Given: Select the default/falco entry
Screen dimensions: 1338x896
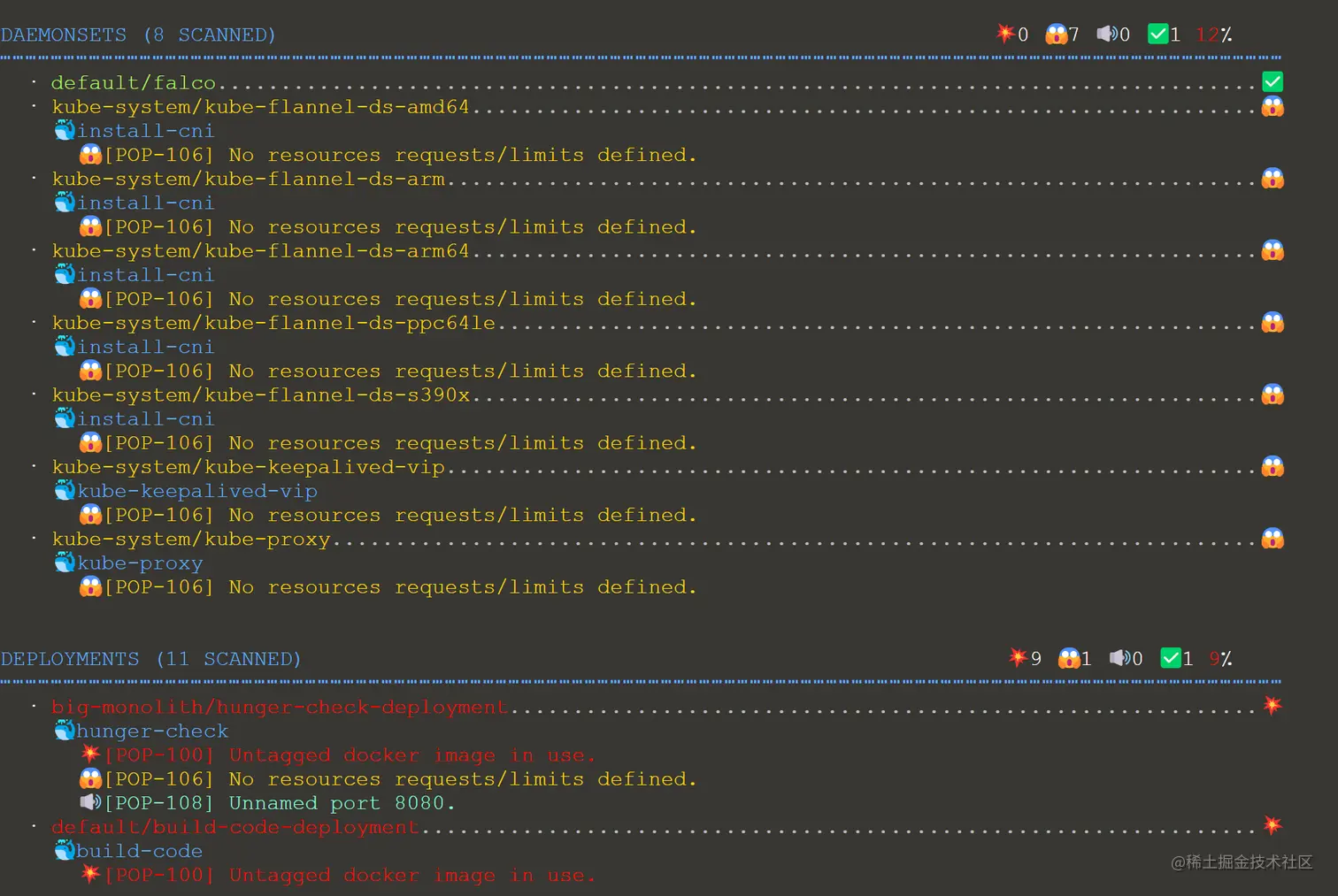Looking at the screenshot, I should 134,83.
